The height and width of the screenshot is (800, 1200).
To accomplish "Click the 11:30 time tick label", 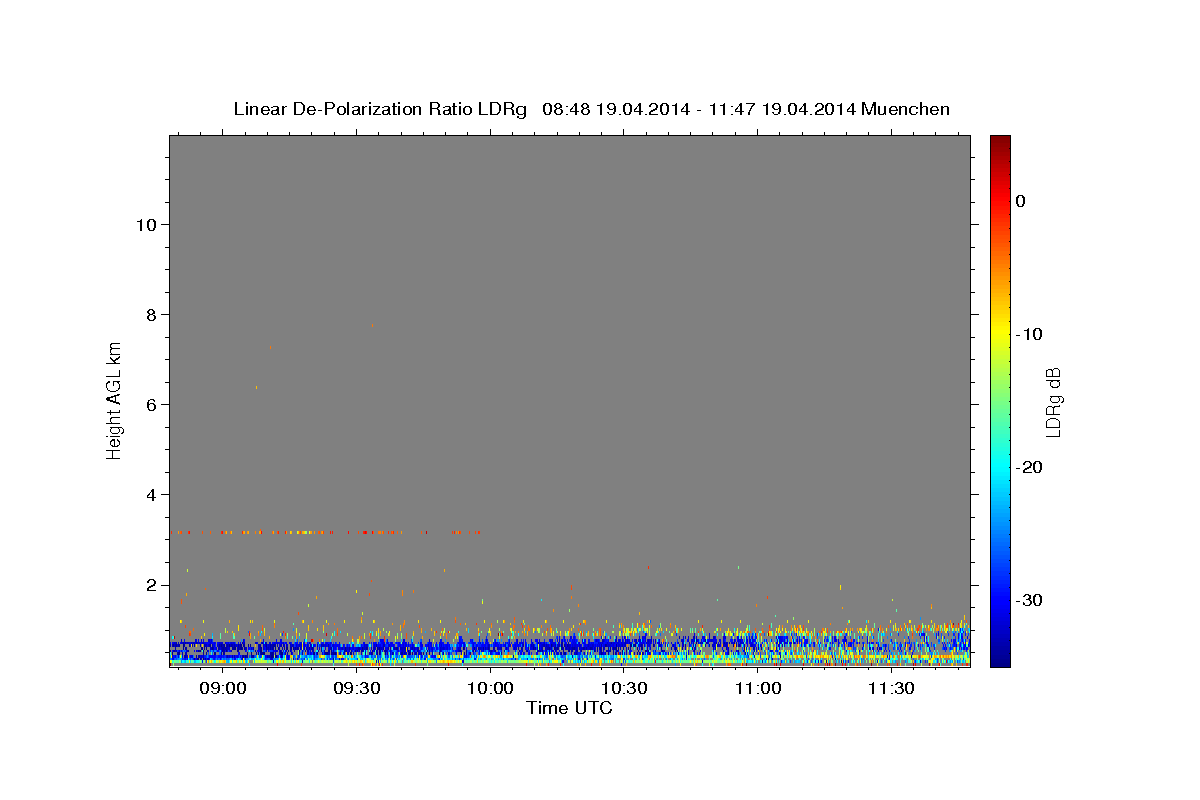I will [892, 688].
